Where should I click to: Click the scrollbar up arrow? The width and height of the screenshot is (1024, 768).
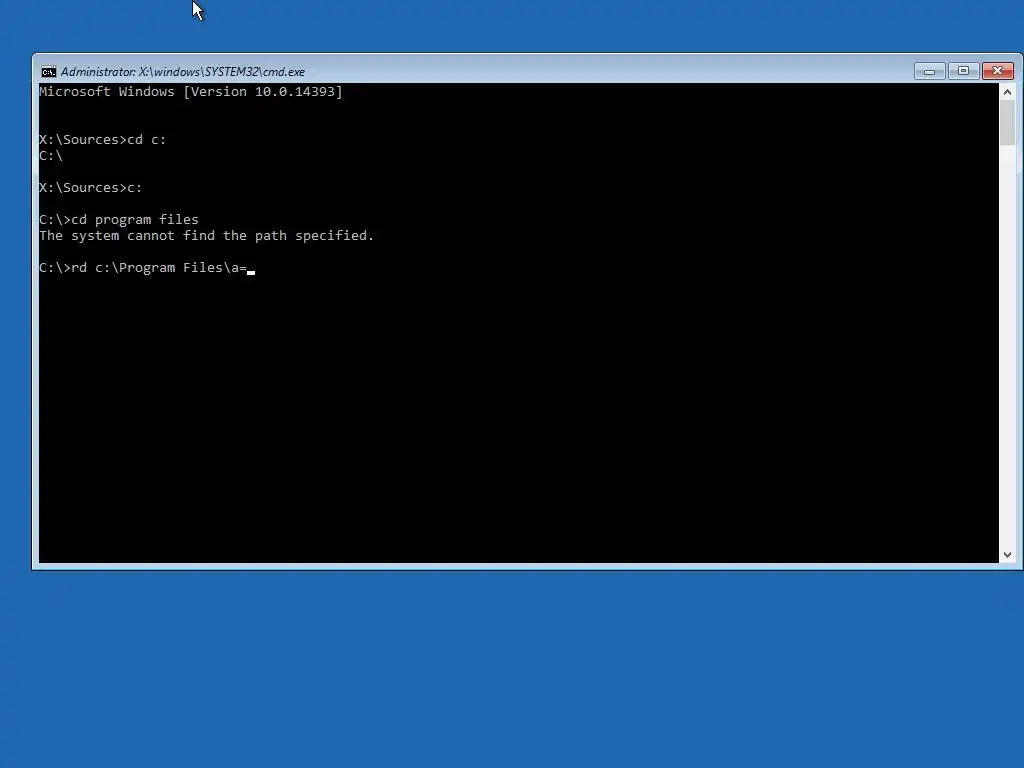pyautogui.click(x=1007, y=92)
